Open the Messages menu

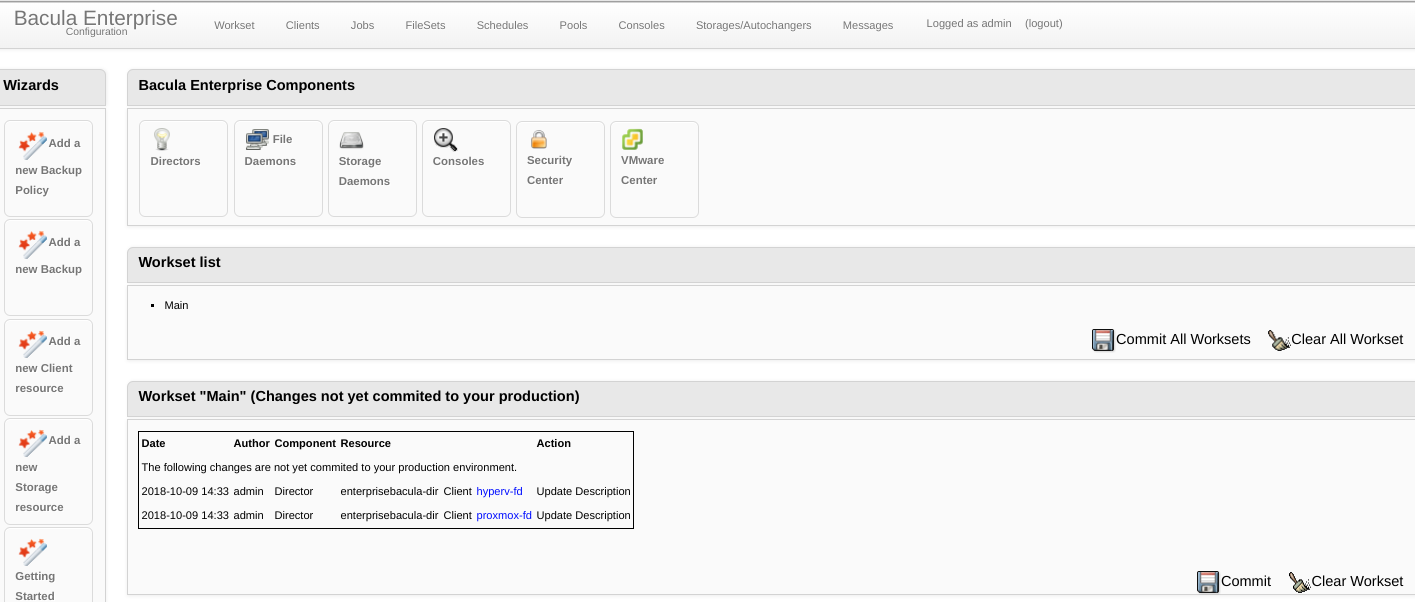(x=868, y=25)
